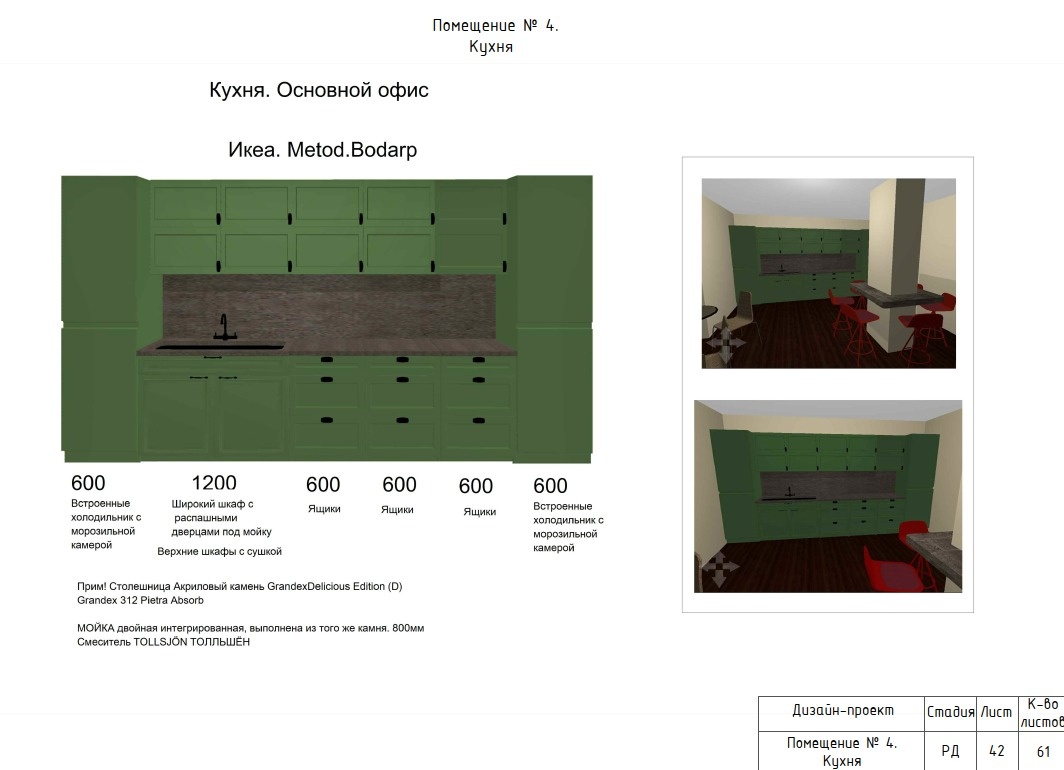Click the main green kitchen elevation drawing
Image resolution: width=1064 pixels, height=770 pixels.
point(327,319)
